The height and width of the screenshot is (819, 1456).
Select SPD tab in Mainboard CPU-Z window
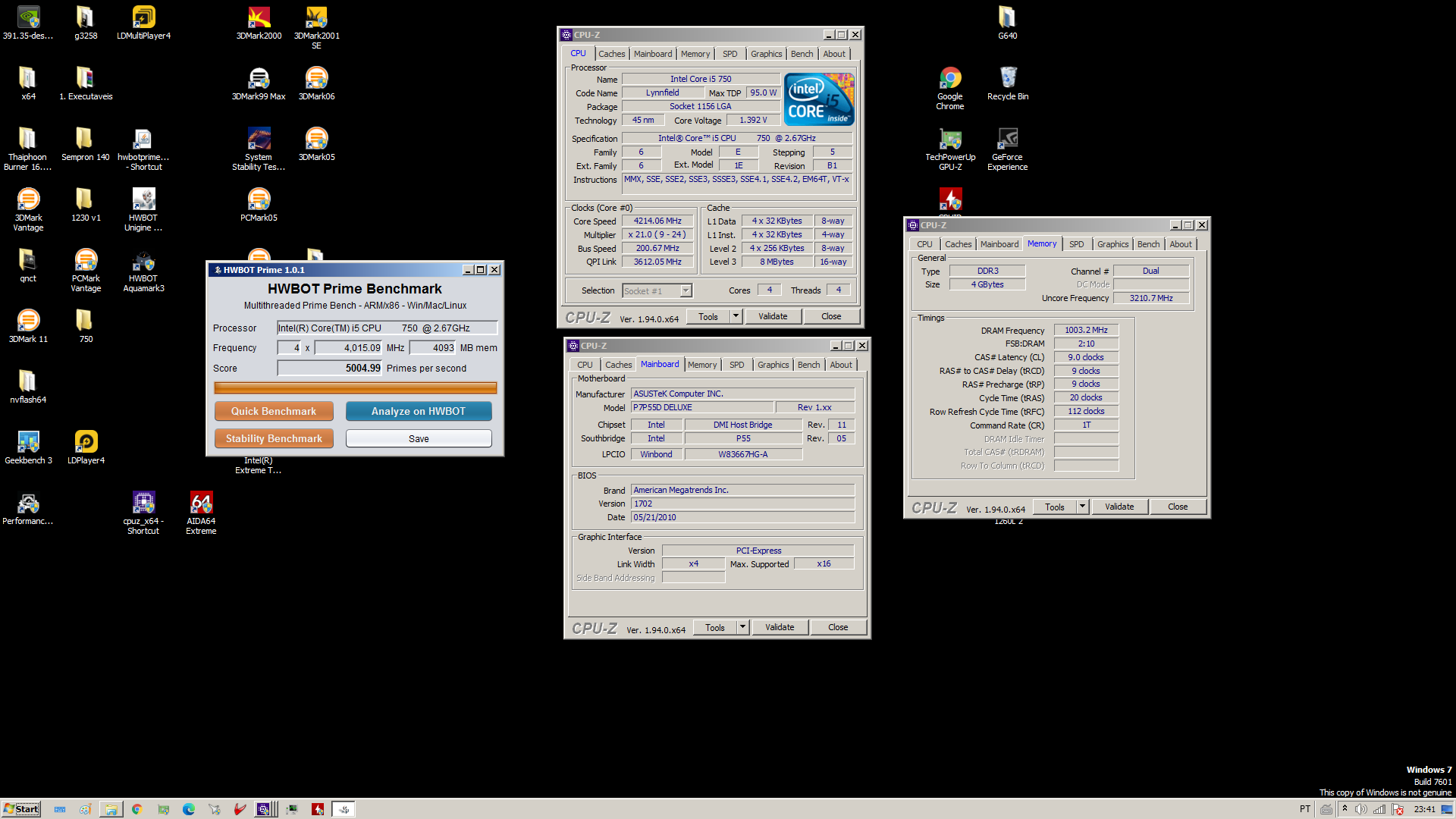736,365
